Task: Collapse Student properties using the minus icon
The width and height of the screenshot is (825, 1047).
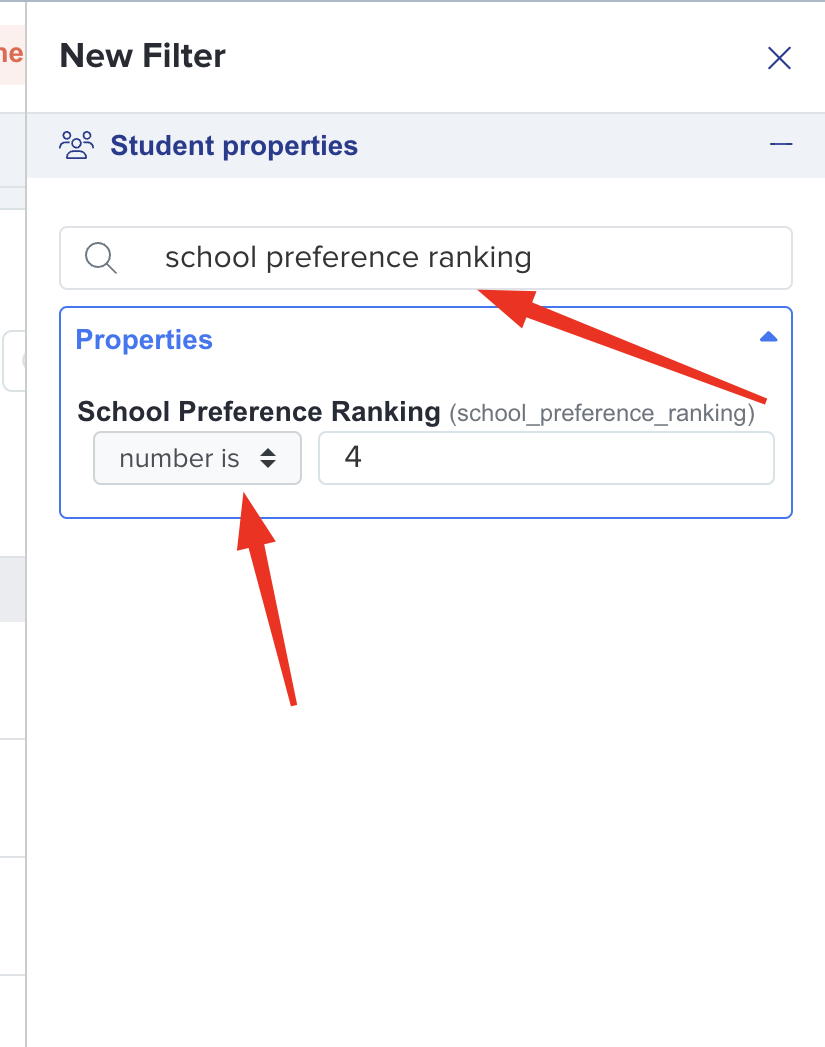Action: tap(781, 144)
